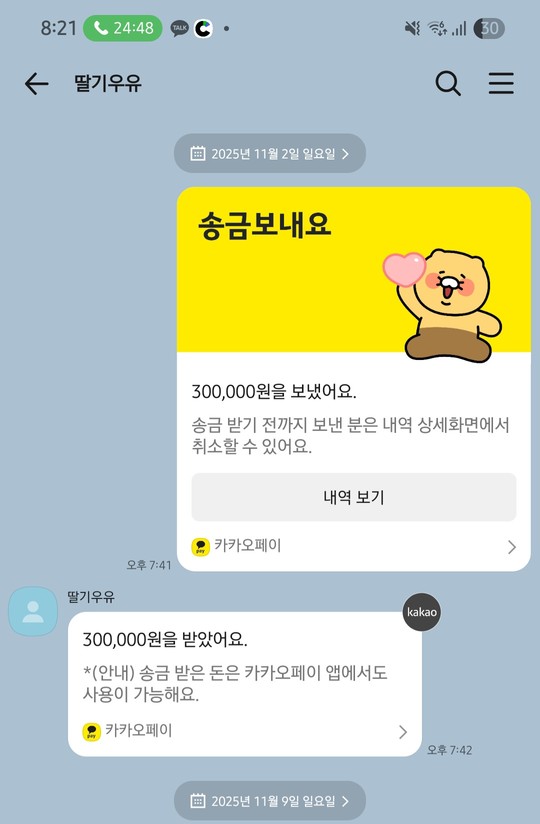Viewport: 540px width, 824px height.
Task: Tap the 딸기우유 chat title
Action: coord(108,84)
